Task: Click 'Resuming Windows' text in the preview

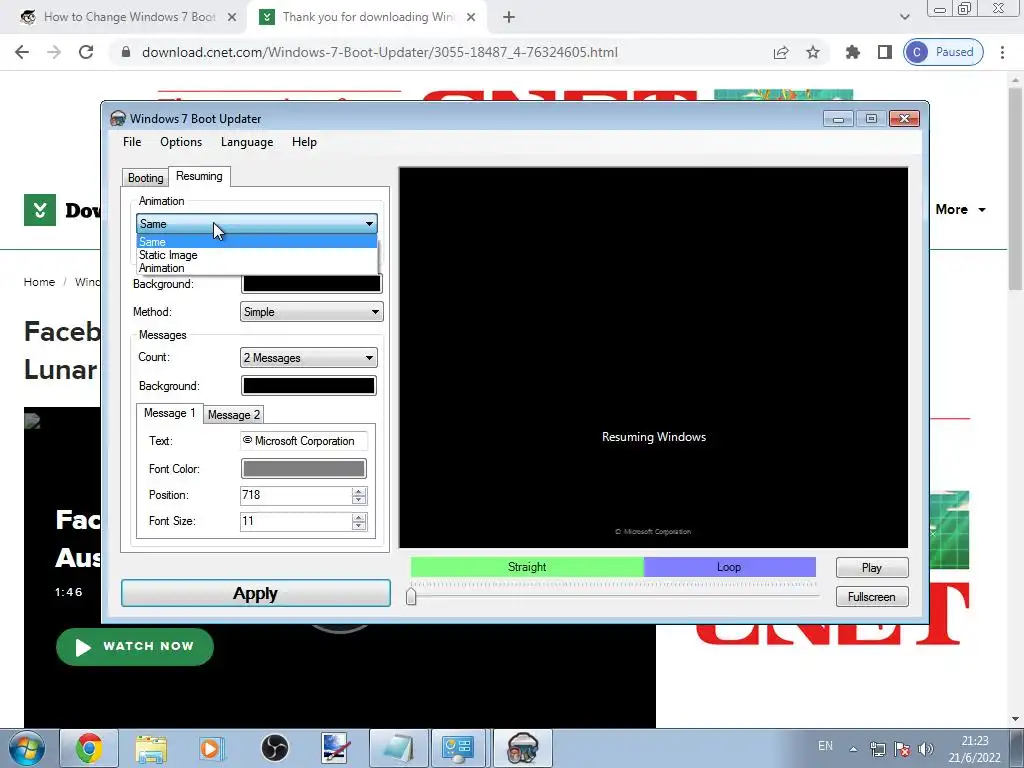Action: pos(654,437)
